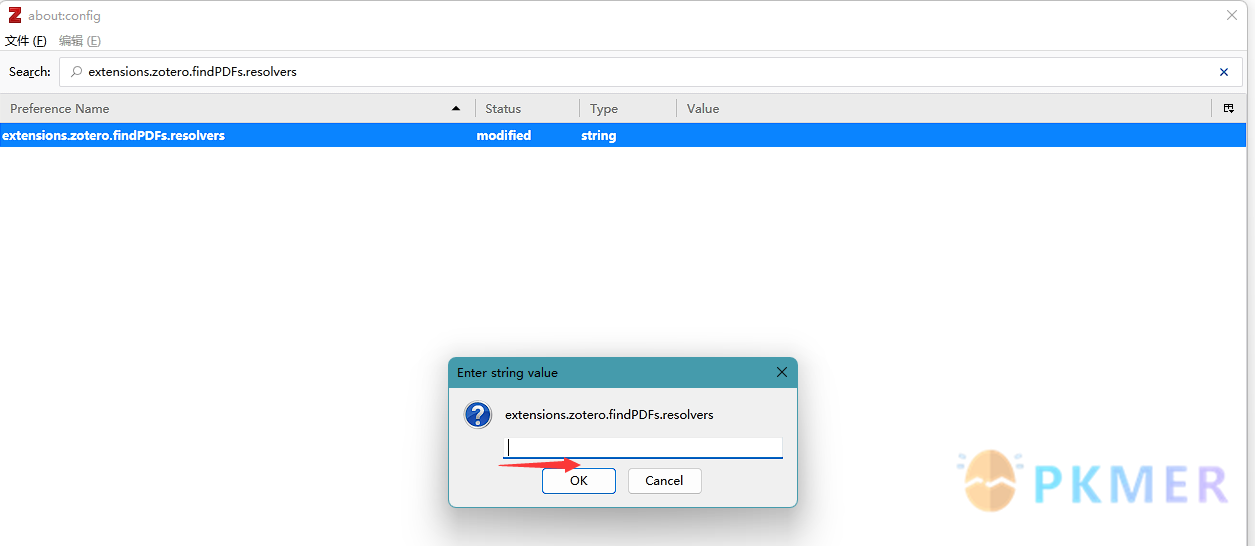Sort by Preference Name column header
The height and width of the screenshot is (546, 1255).
(237, 108)
